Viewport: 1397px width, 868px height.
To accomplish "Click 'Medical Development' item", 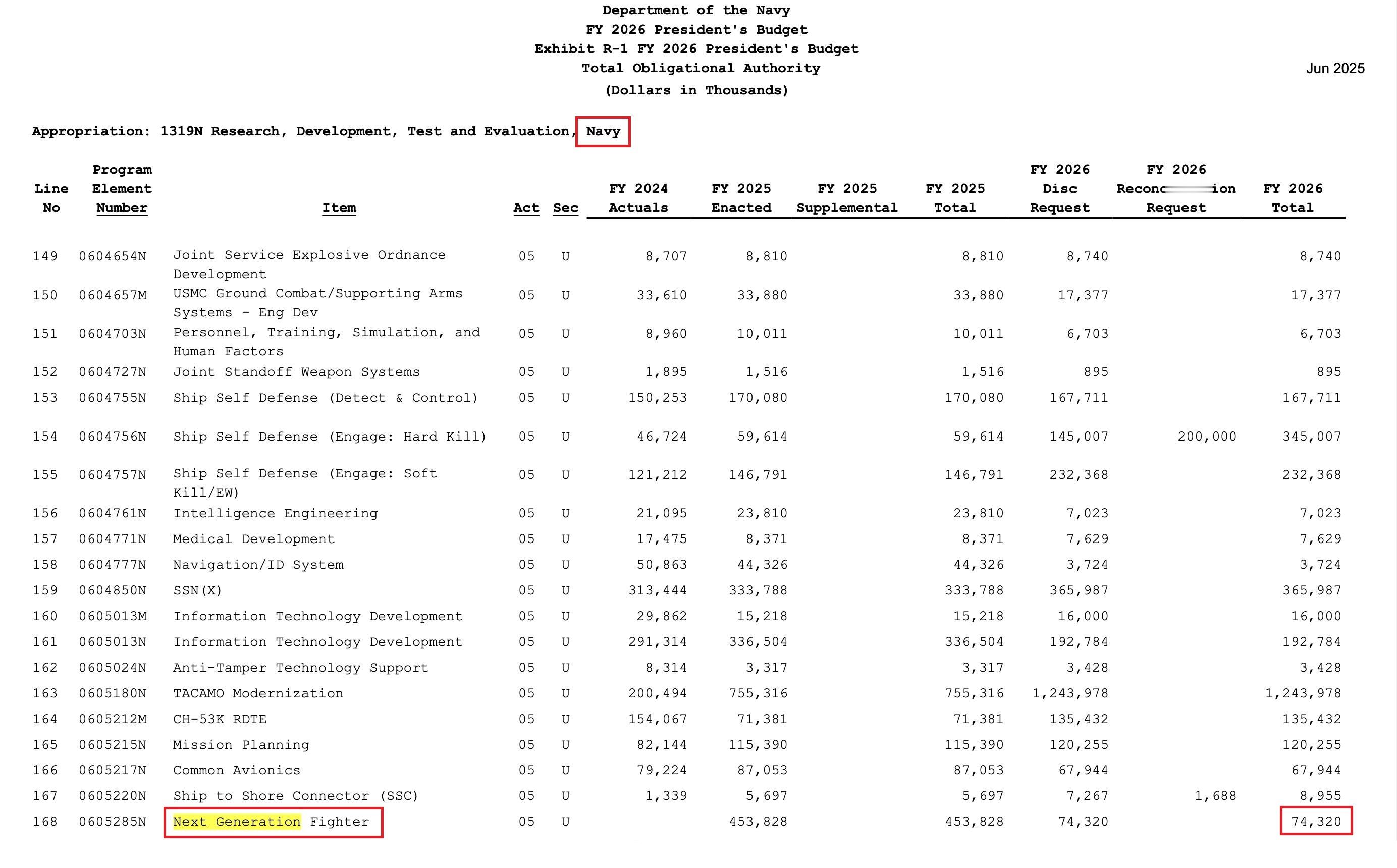I will [254, 539].
